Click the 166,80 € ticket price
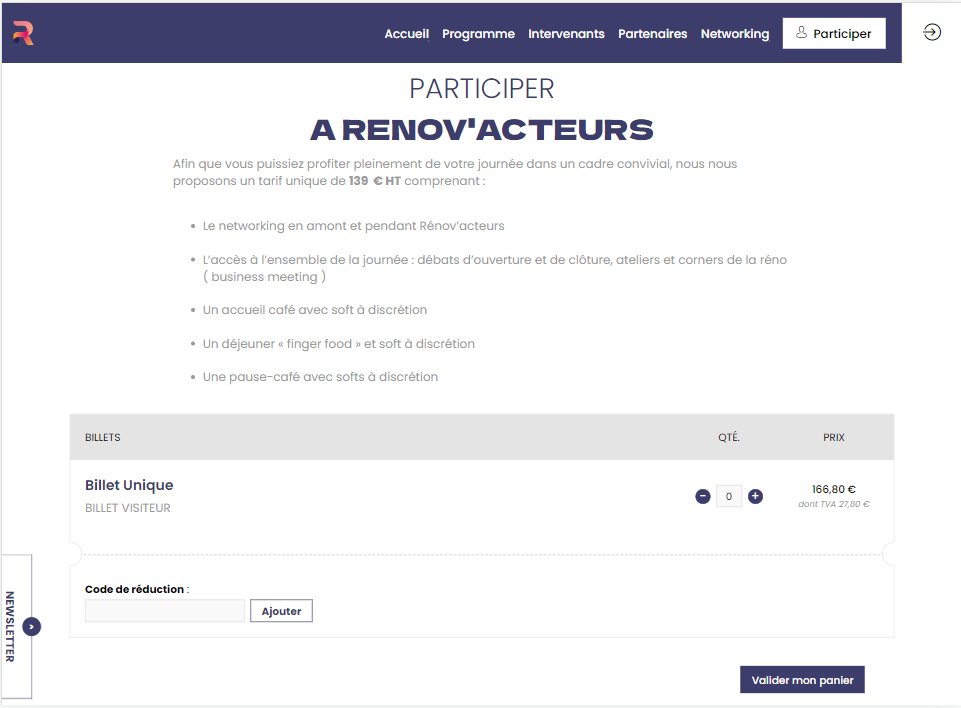 [x=834, y=489]
